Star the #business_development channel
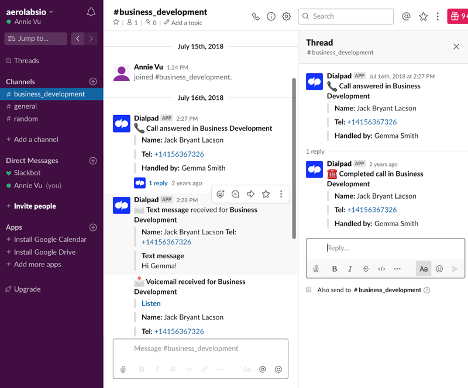The height and width of the screenshot is (388, 468). click(116, 22)
